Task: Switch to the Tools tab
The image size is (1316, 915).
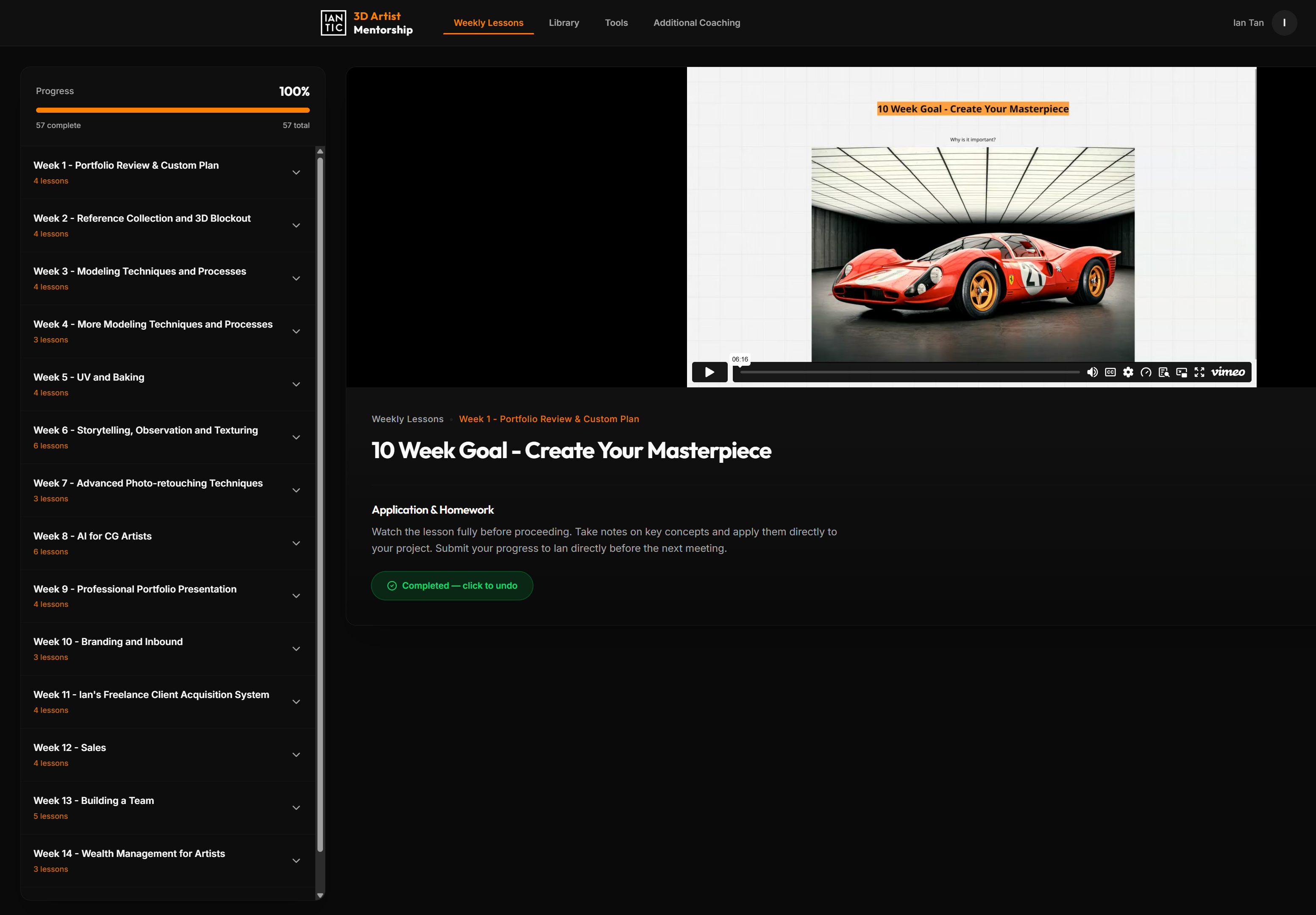Action: click(616, 23)
